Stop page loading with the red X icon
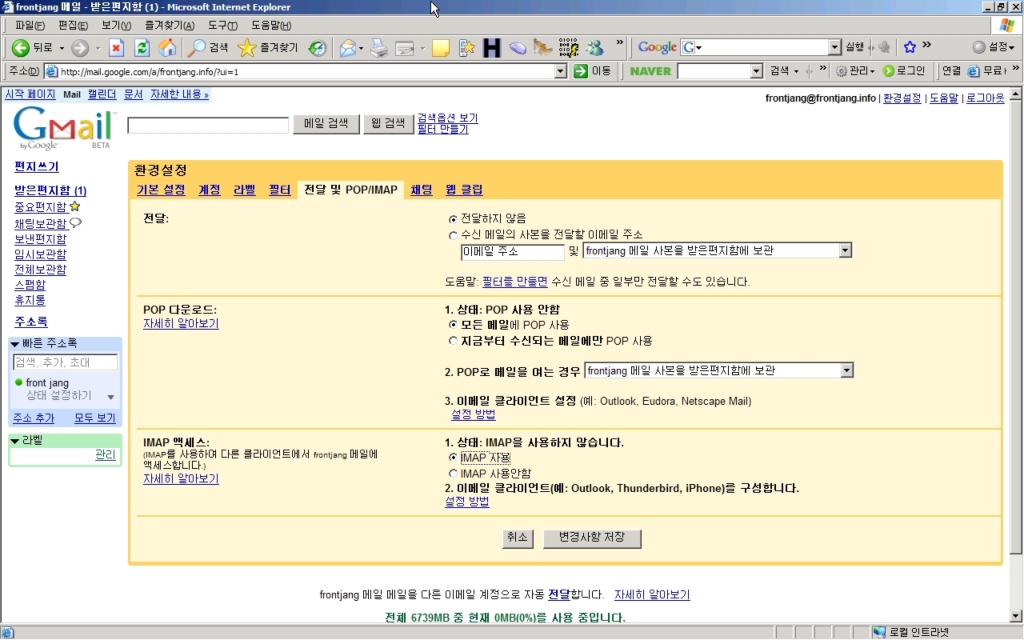Screen dimensions: 1024x640 [x=116, y=48]
